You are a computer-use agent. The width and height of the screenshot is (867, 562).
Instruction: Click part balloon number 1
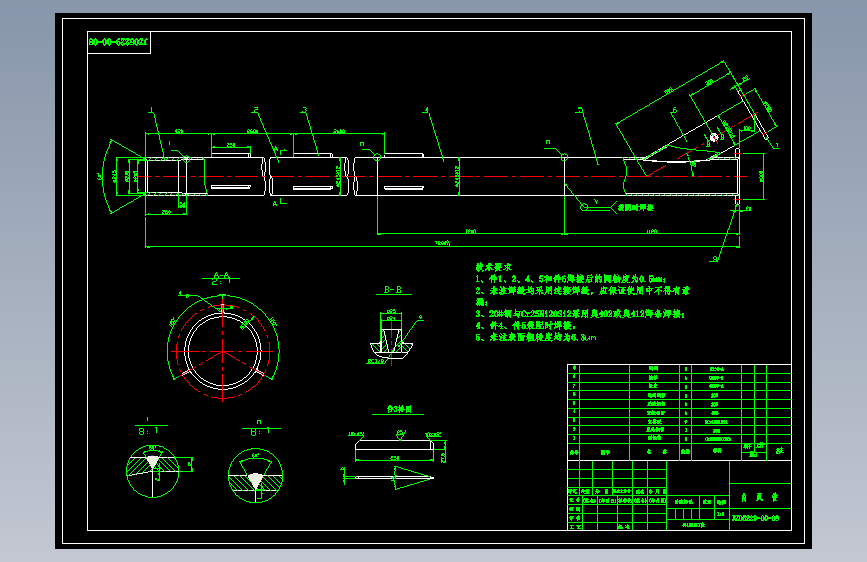pos(151,111)
